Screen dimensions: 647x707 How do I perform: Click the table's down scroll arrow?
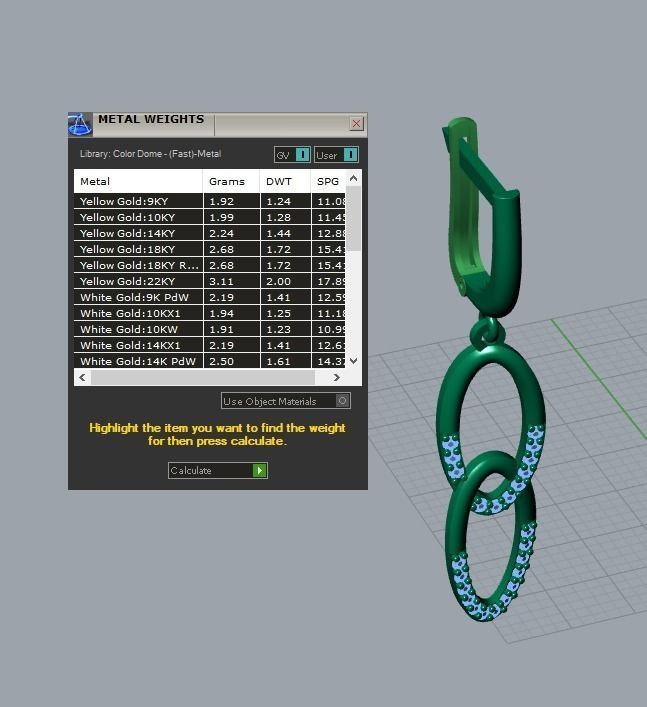click(x=353, y=361)
